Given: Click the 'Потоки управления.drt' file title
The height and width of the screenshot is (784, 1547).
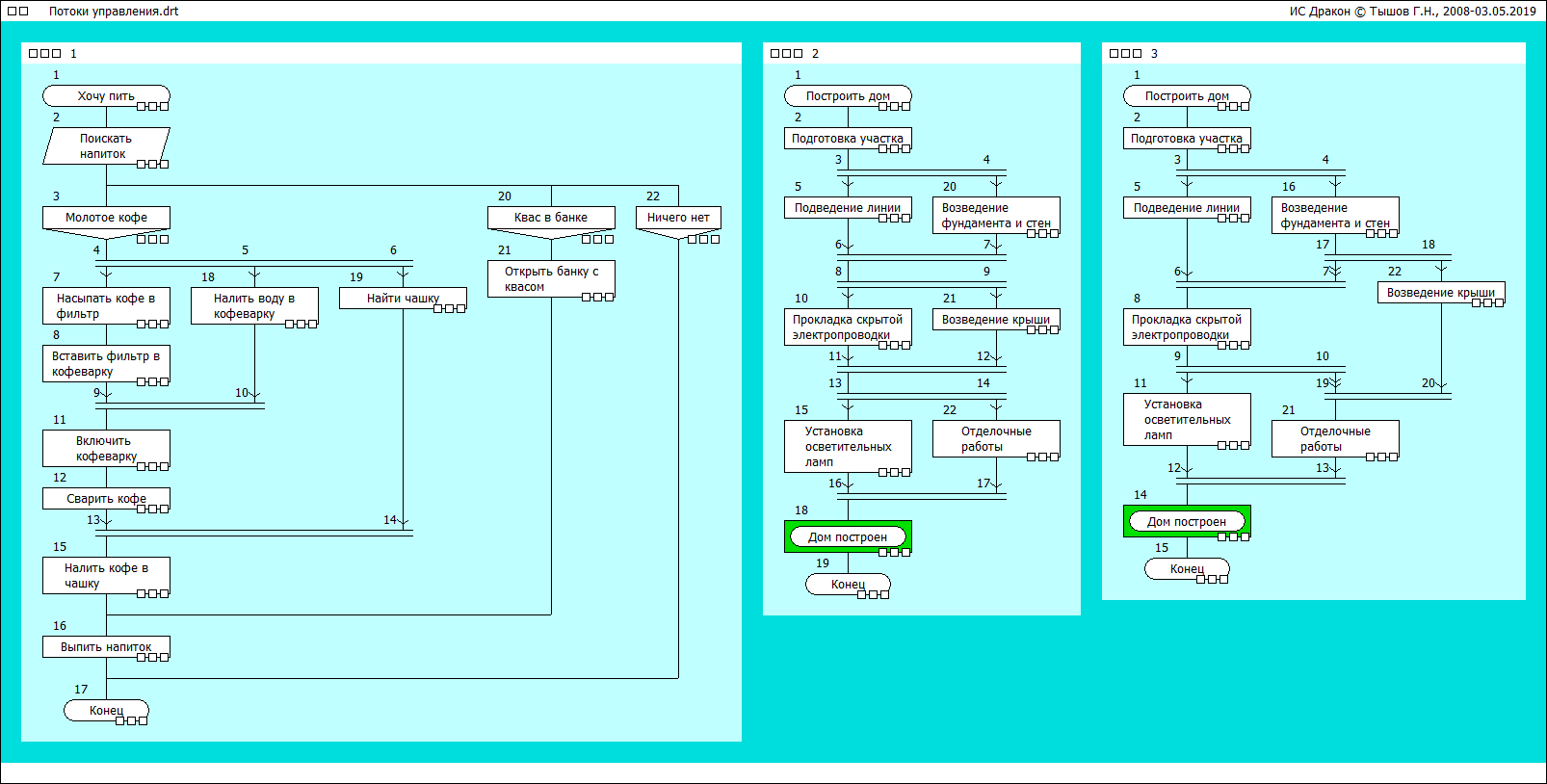Looking at the screenshot, I should (x=114, y=12).
